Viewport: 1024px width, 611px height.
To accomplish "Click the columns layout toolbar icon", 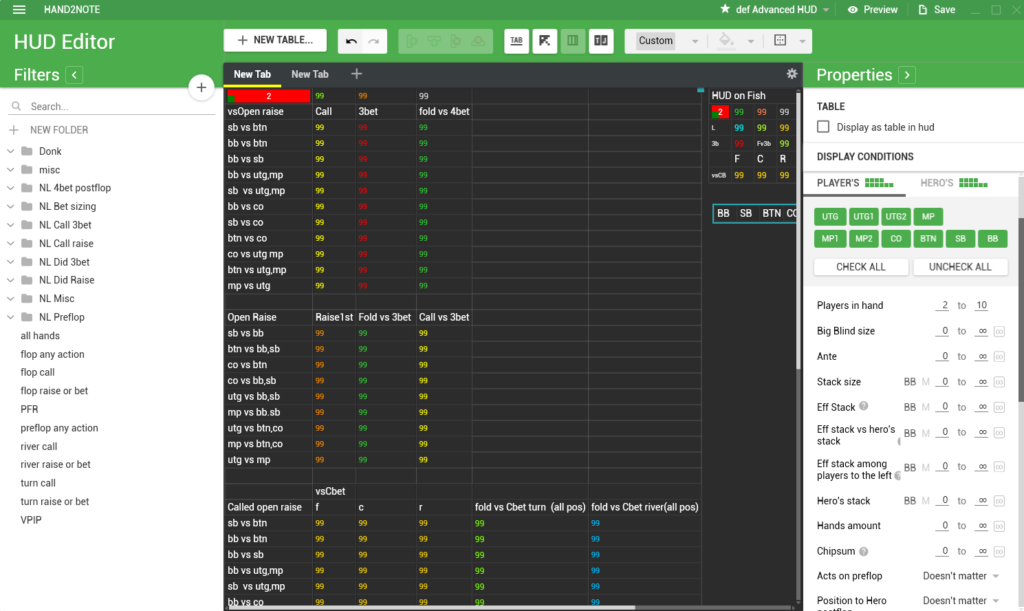I will [573, 41].
